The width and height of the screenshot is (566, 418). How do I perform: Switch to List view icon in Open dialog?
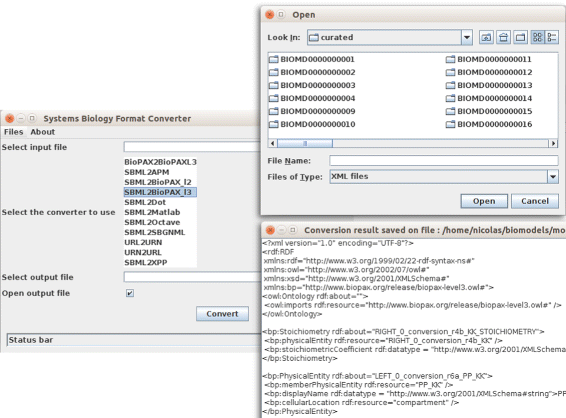coord(537,37)
